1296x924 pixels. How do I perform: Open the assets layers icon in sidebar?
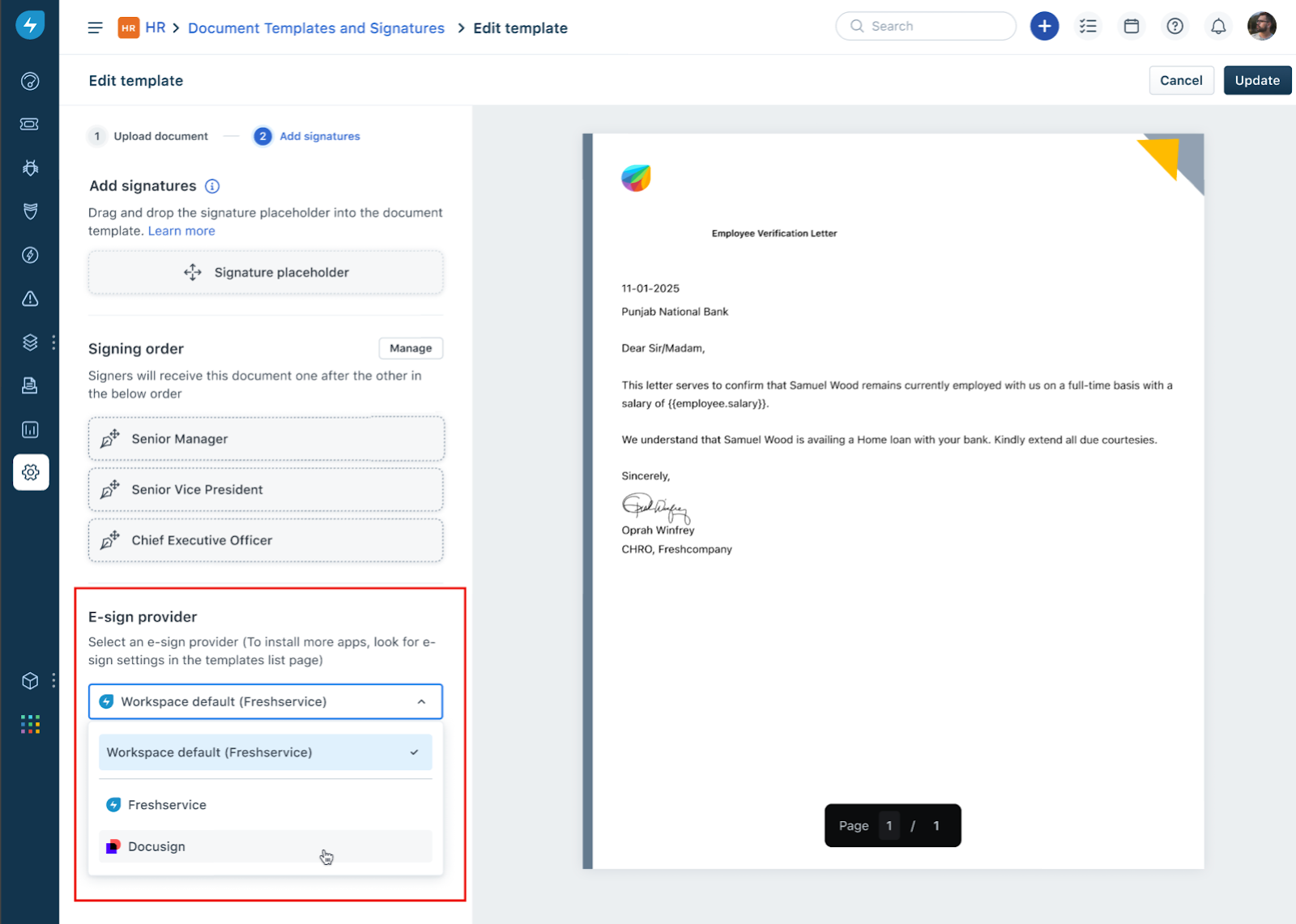point(30,343)
